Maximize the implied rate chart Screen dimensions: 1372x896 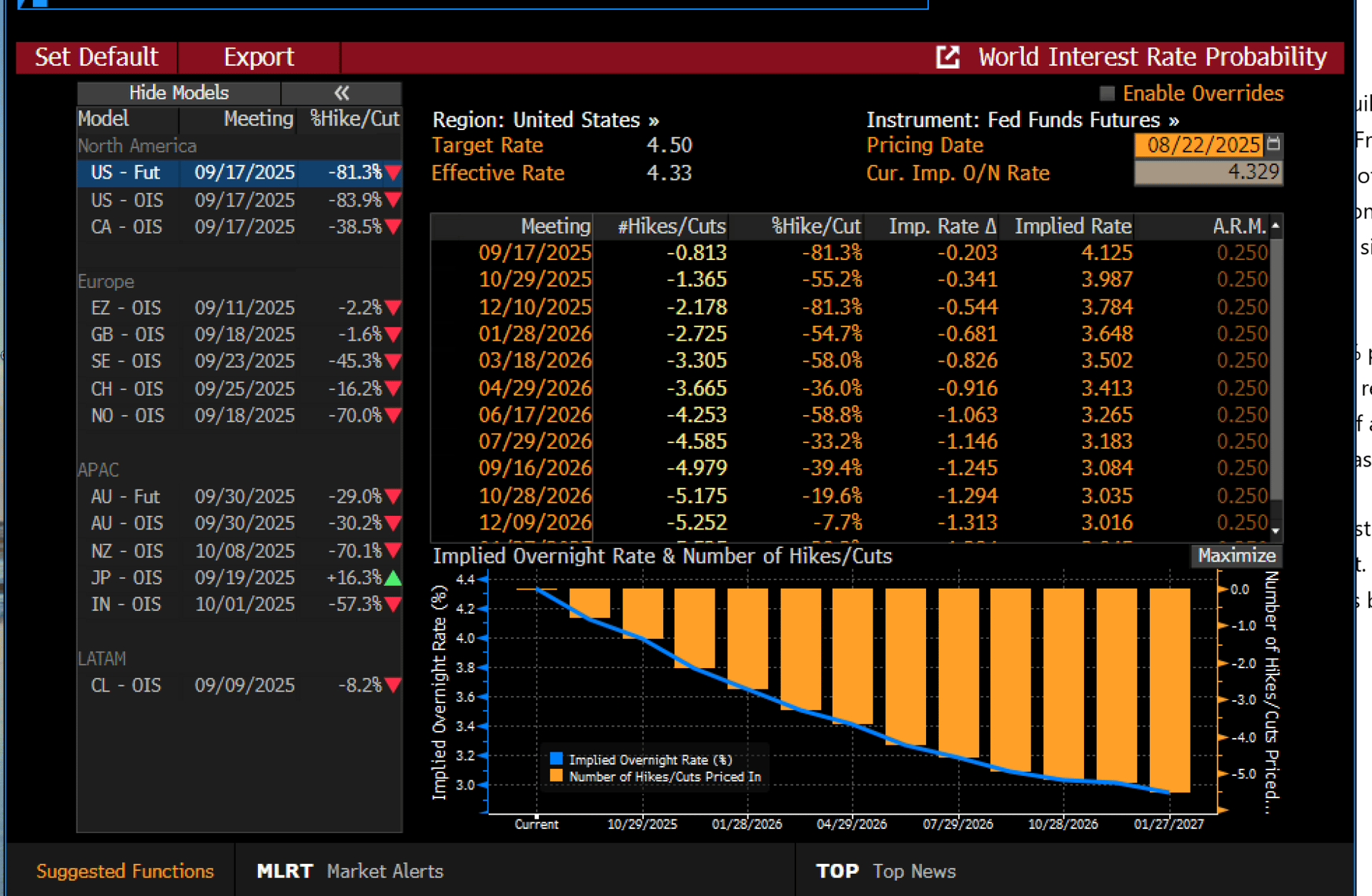(x=1236, y=556)
